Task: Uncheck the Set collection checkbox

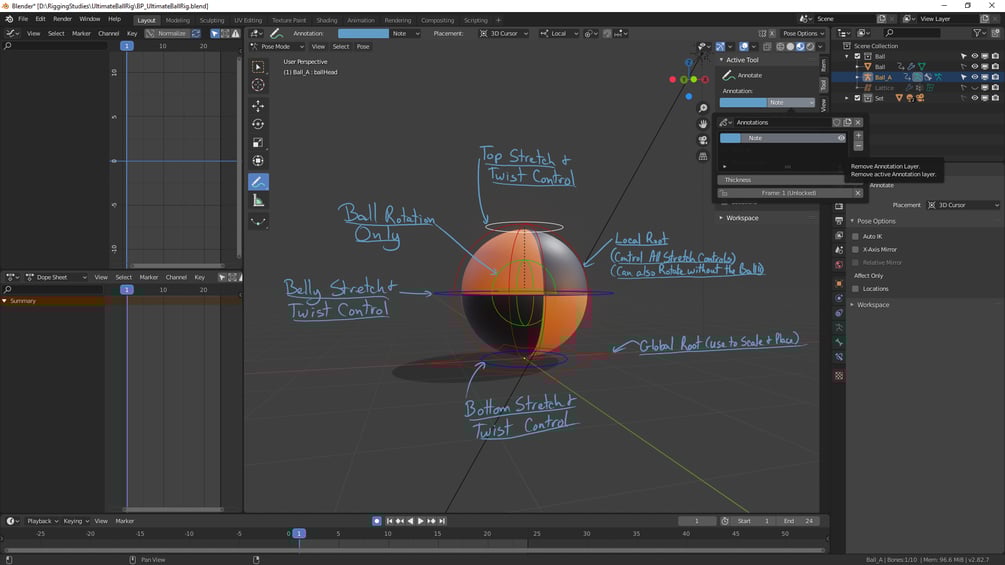Action: (x=857, y=98)
